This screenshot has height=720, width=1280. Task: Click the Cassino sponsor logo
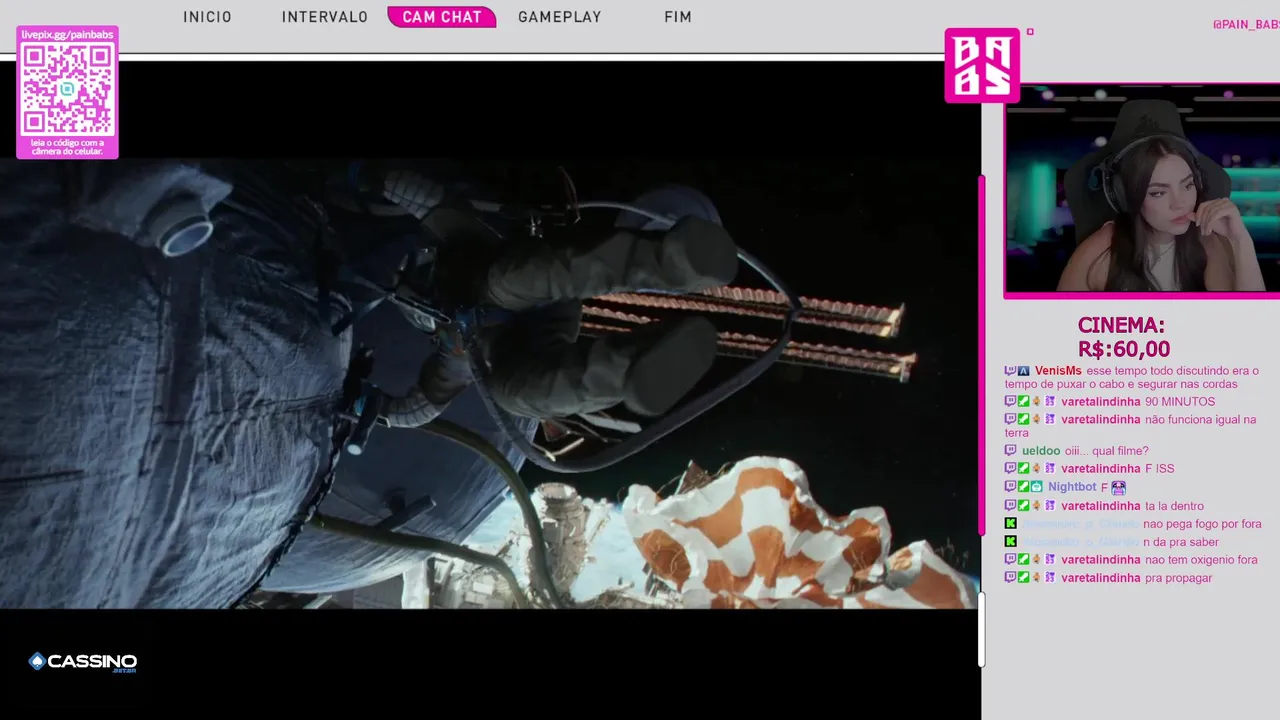(82, 662)
